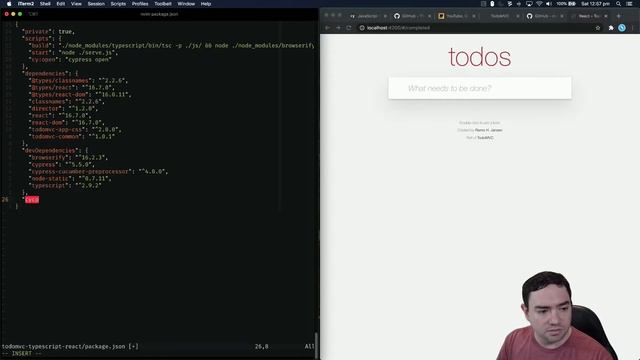Open Spotlight search magnifier icon
The height and width of the screenshot is (360, 640).
(618, 4)
